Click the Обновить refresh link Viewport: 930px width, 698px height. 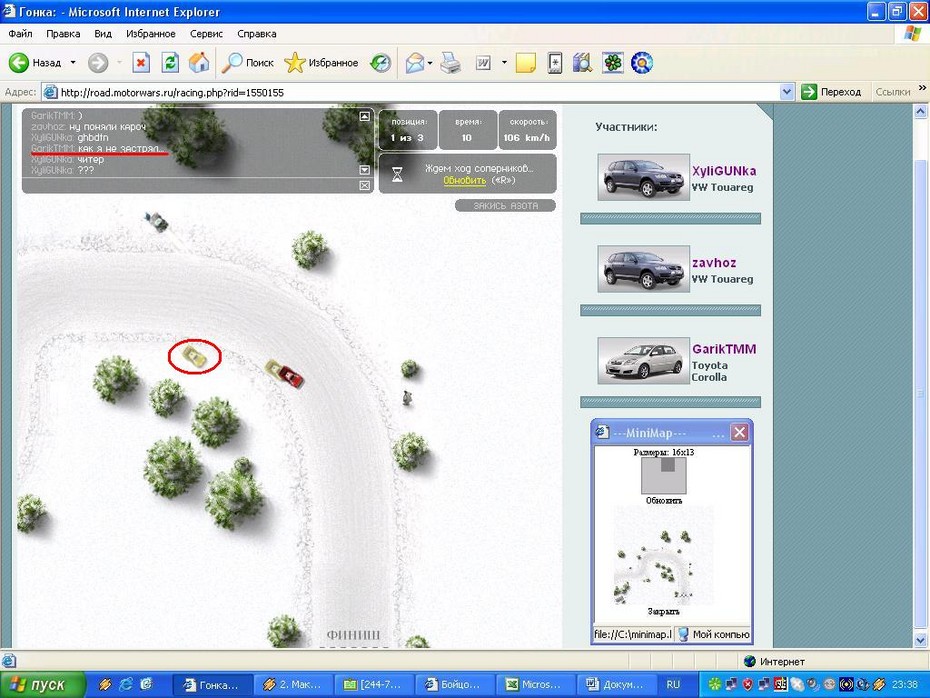tap(464, 180)
